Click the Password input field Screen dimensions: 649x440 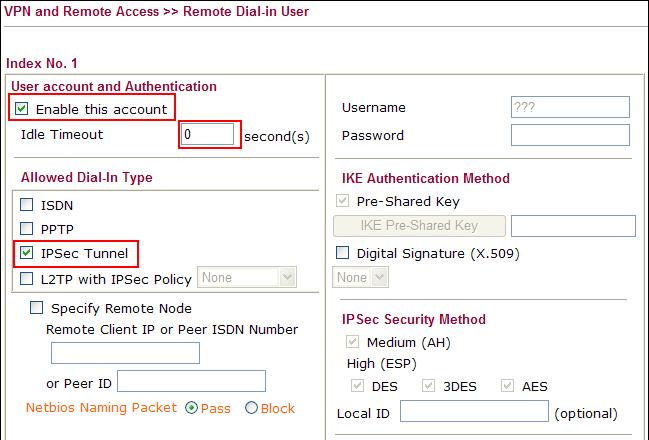pos(569,135)
